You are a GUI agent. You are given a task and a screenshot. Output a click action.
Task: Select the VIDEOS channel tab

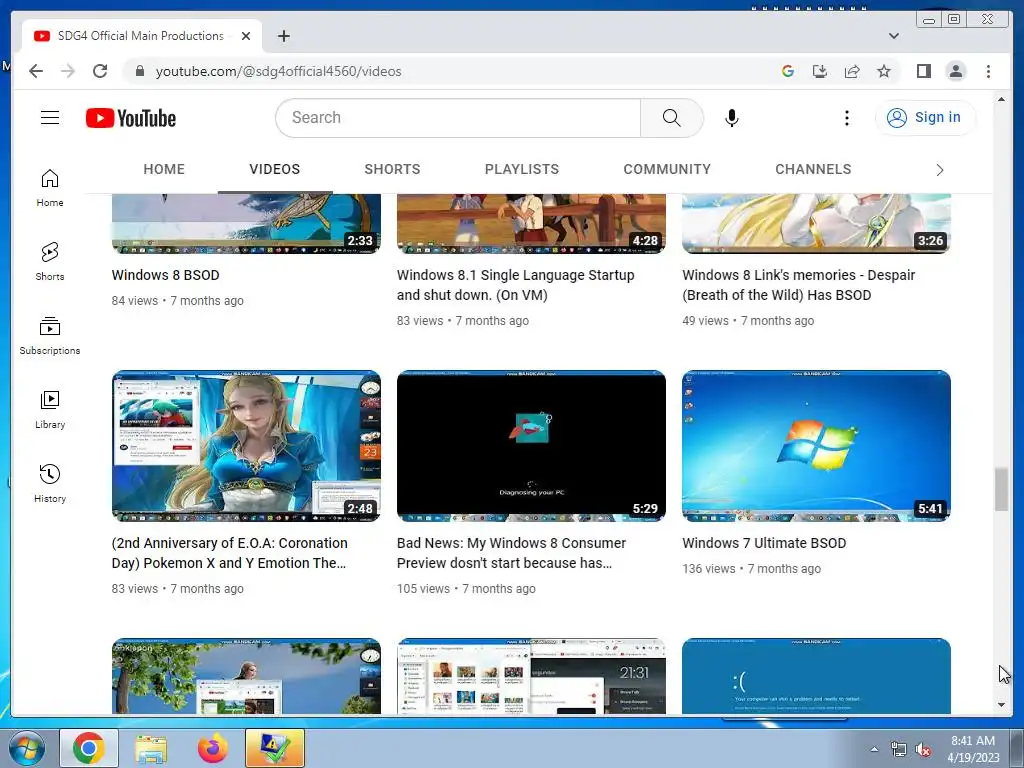coord(274,169)
